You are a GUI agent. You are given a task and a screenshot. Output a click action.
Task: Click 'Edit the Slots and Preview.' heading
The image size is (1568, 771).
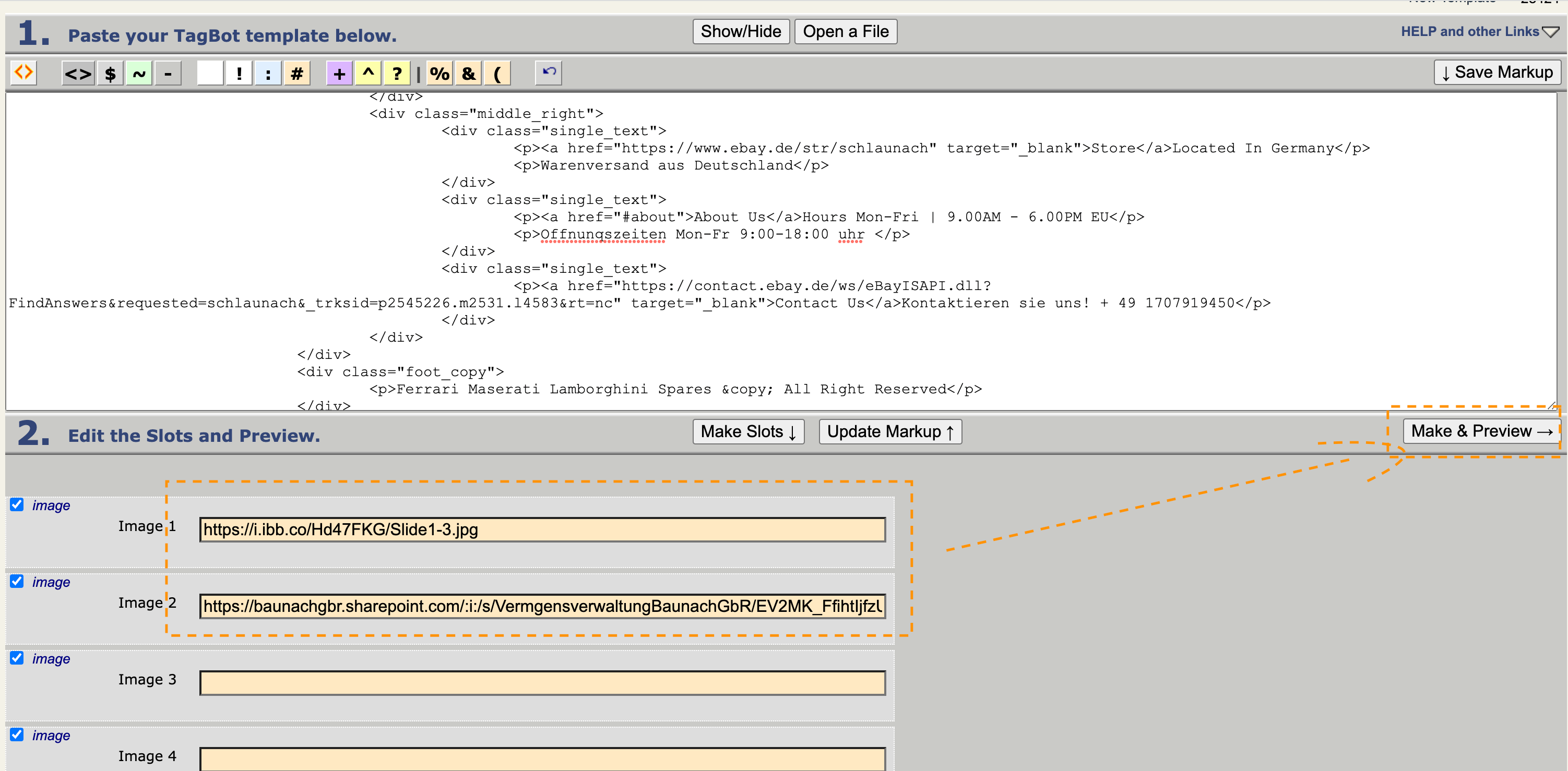[194, 436]
